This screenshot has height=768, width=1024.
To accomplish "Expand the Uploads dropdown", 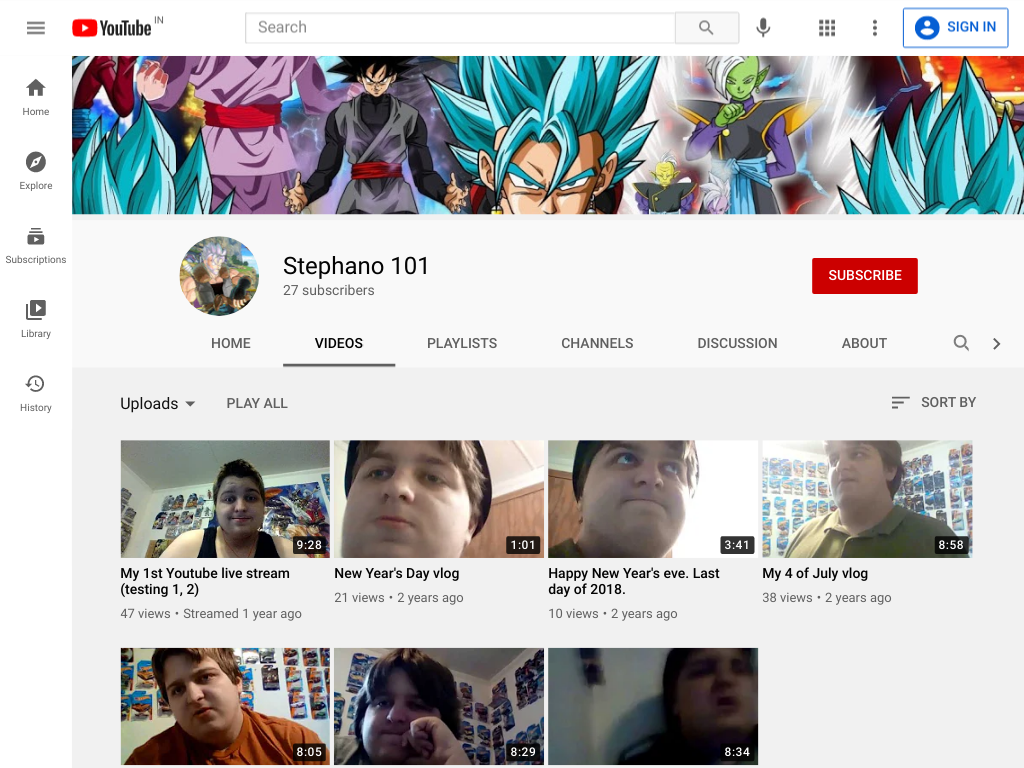I will (157, 404).
